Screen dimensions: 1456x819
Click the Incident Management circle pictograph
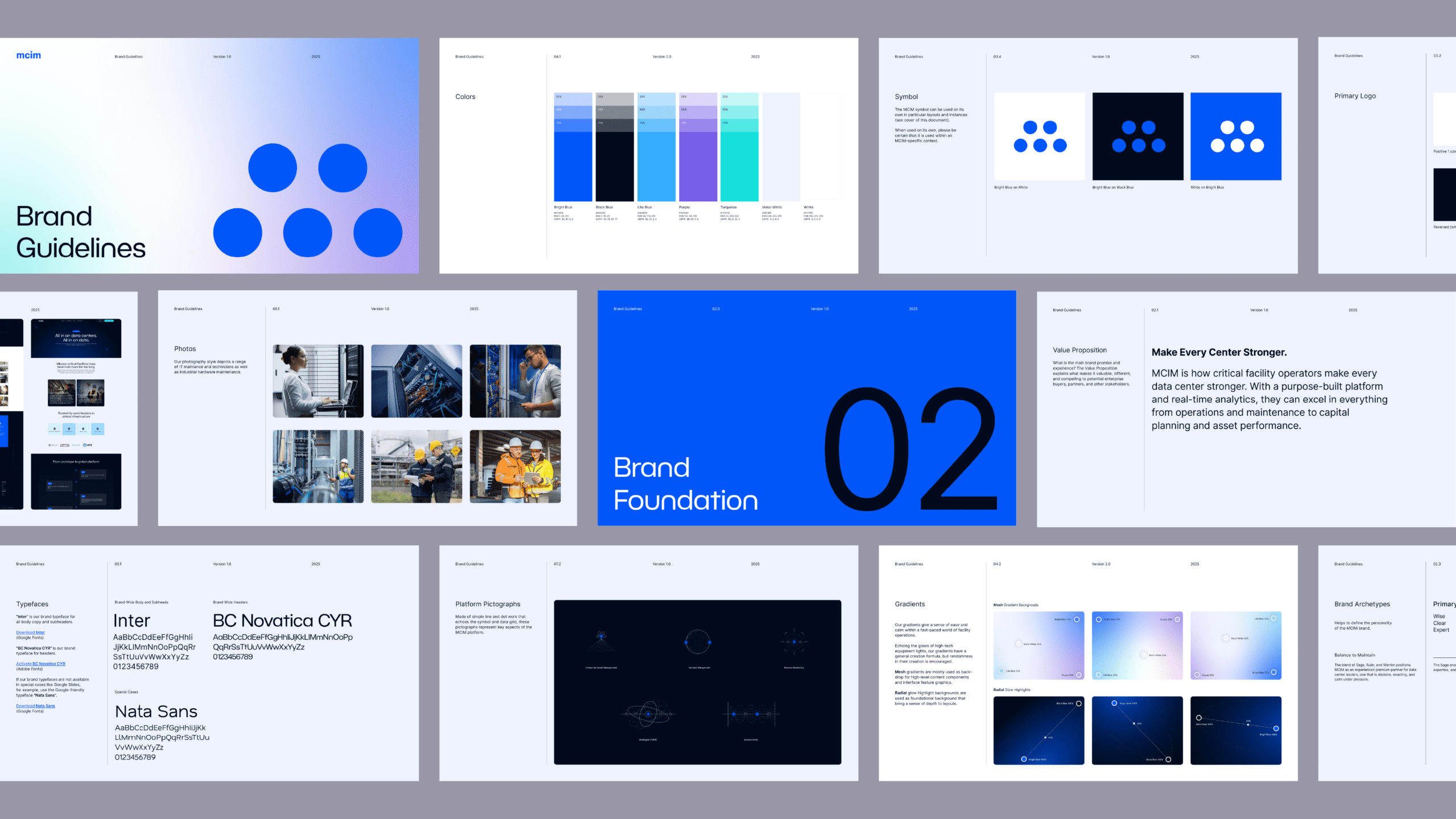pos(698,643)
